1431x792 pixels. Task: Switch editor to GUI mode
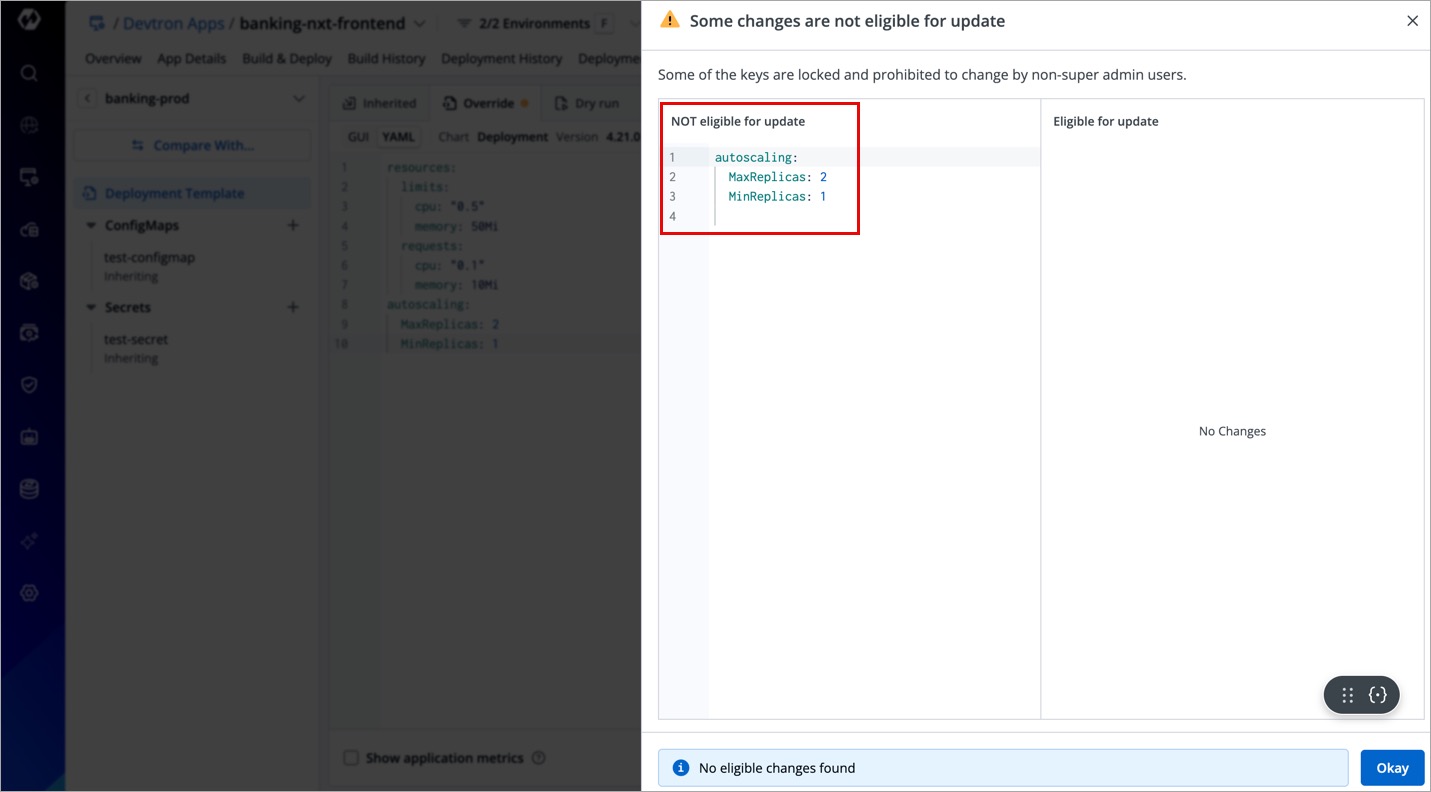358,137
